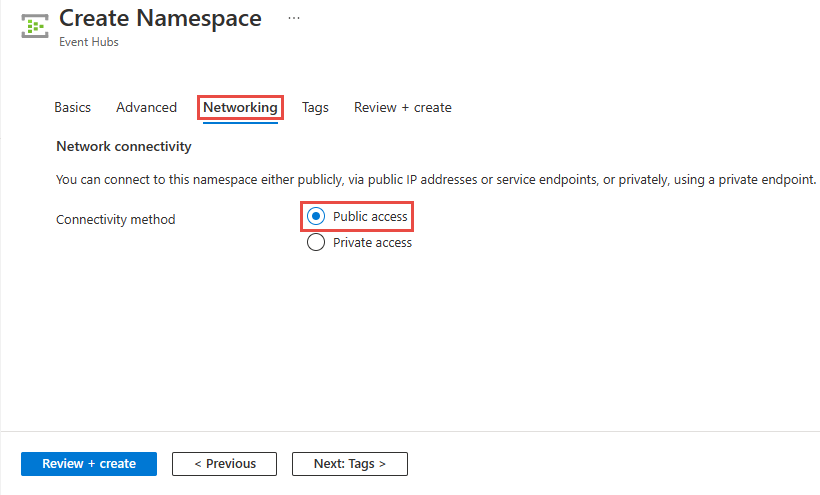Click the namespace connection description text
820x495 pixels.
coord(436,180)
